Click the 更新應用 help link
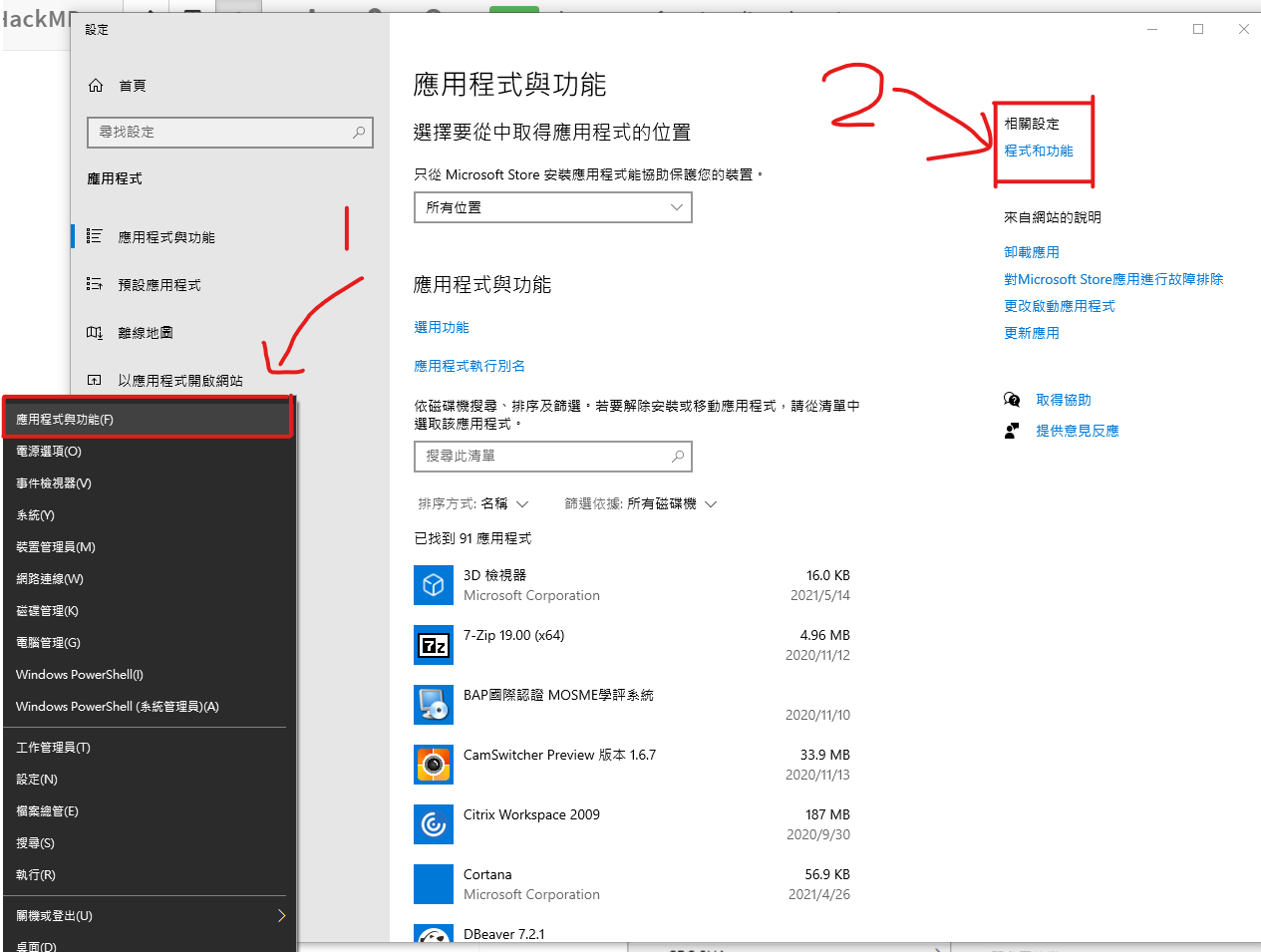Screen dimensions: 1261x952 (x=1032, y=333)
